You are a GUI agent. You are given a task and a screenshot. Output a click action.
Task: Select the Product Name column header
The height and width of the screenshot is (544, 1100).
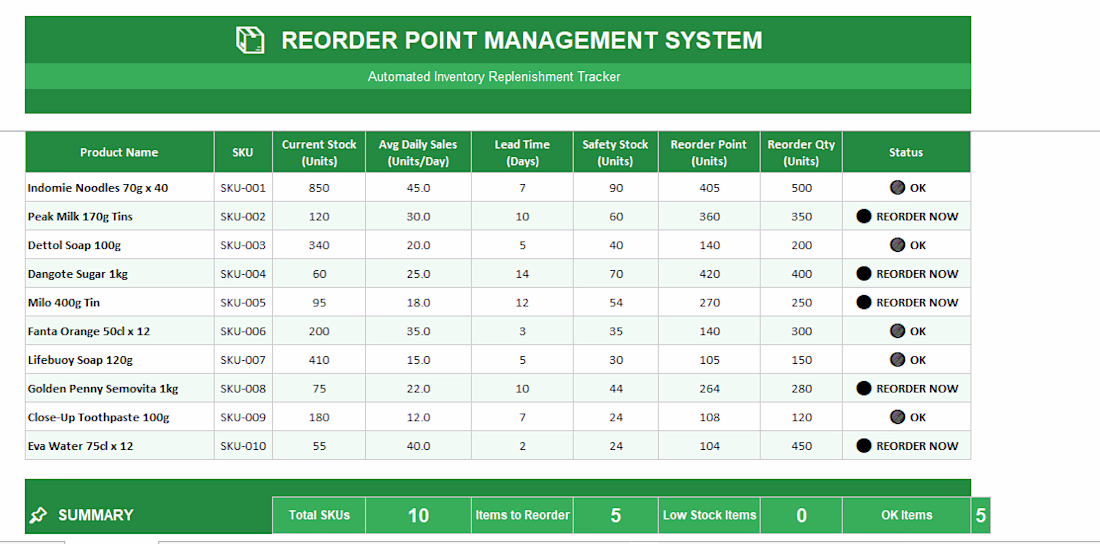tap(119, 152)
